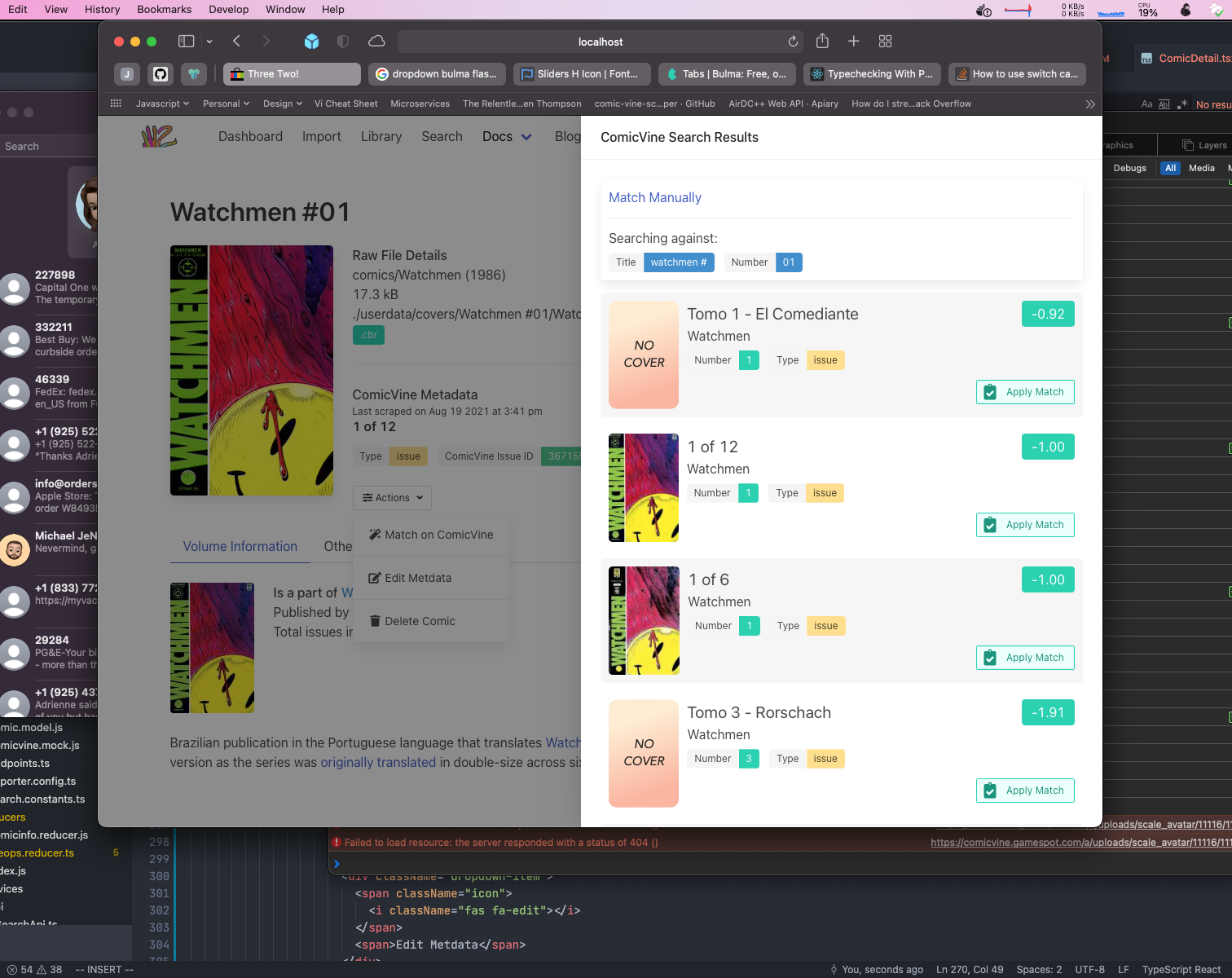Apply Match for Tomo 1 - El Comediante

pyautogui.click(x=1024, y=392)
